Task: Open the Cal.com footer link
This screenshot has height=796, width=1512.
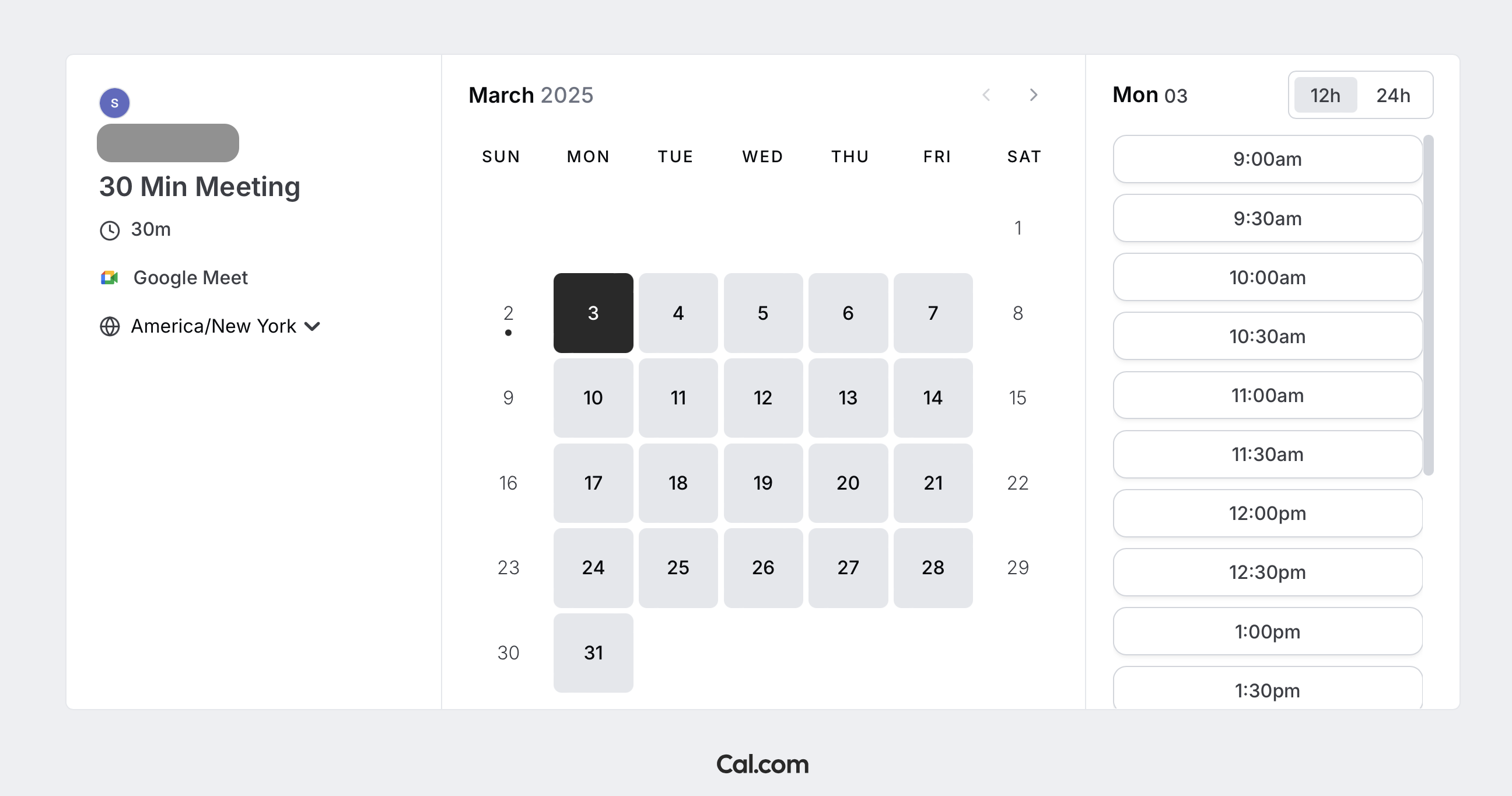Action: point(762,764)
